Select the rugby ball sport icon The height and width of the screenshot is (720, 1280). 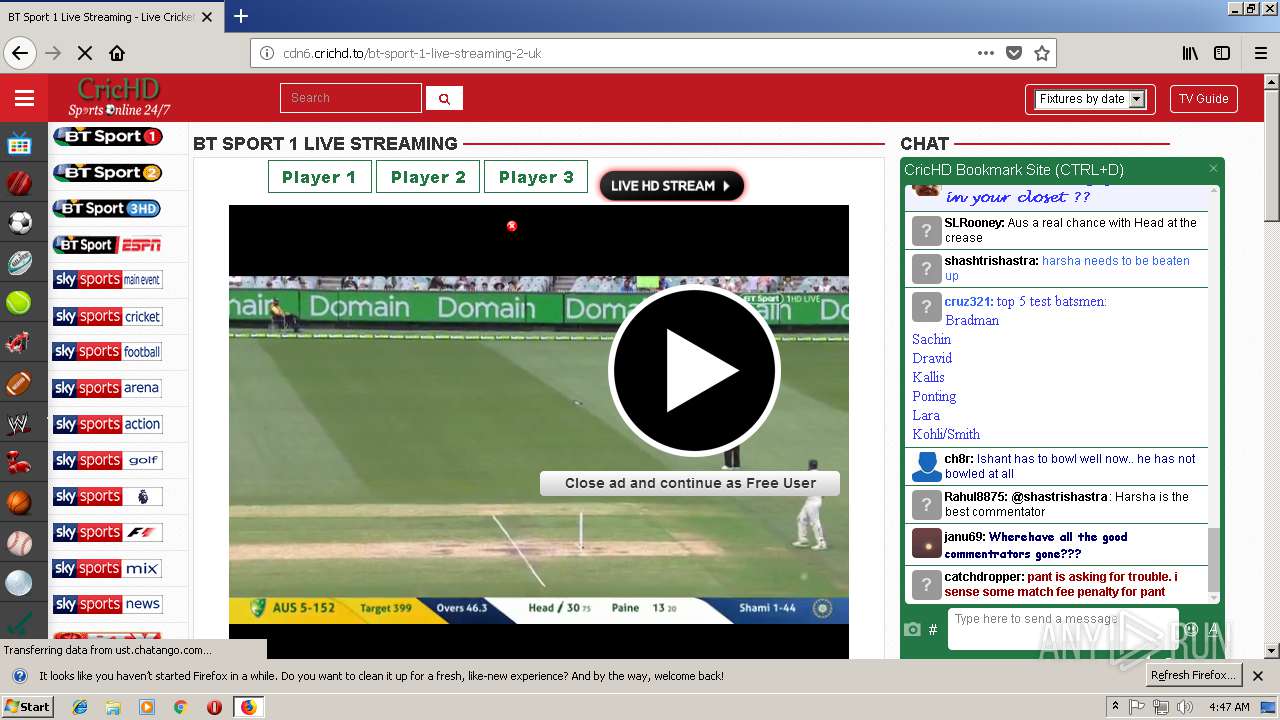(x=20, y=262)
